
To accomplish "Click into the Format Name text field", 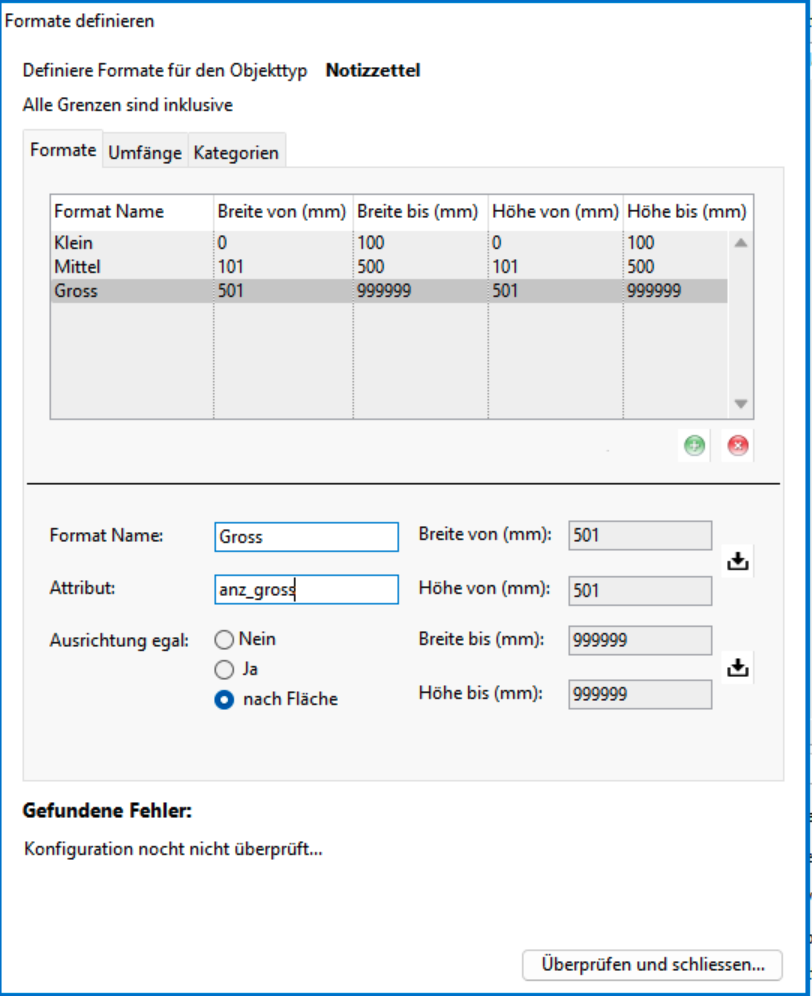I will pos(306,537).
